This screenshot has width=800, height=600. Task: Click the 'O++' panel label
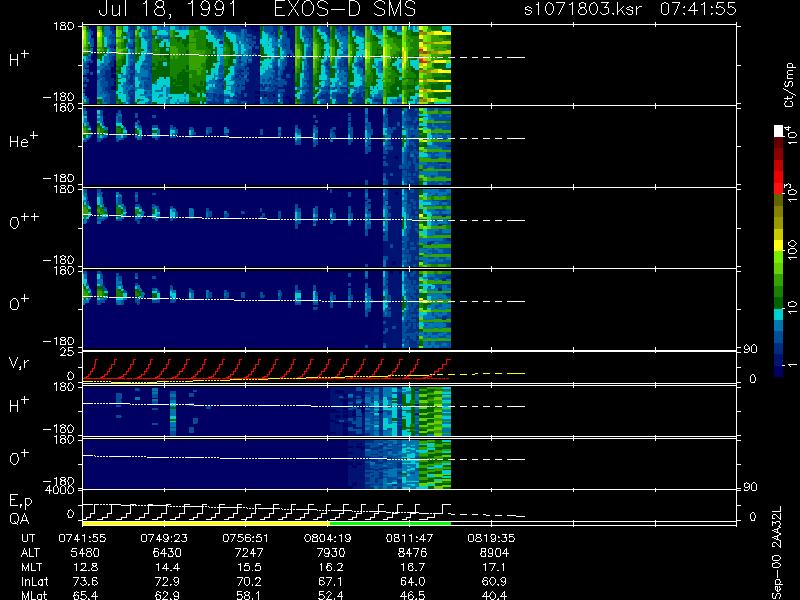[22, 221]
